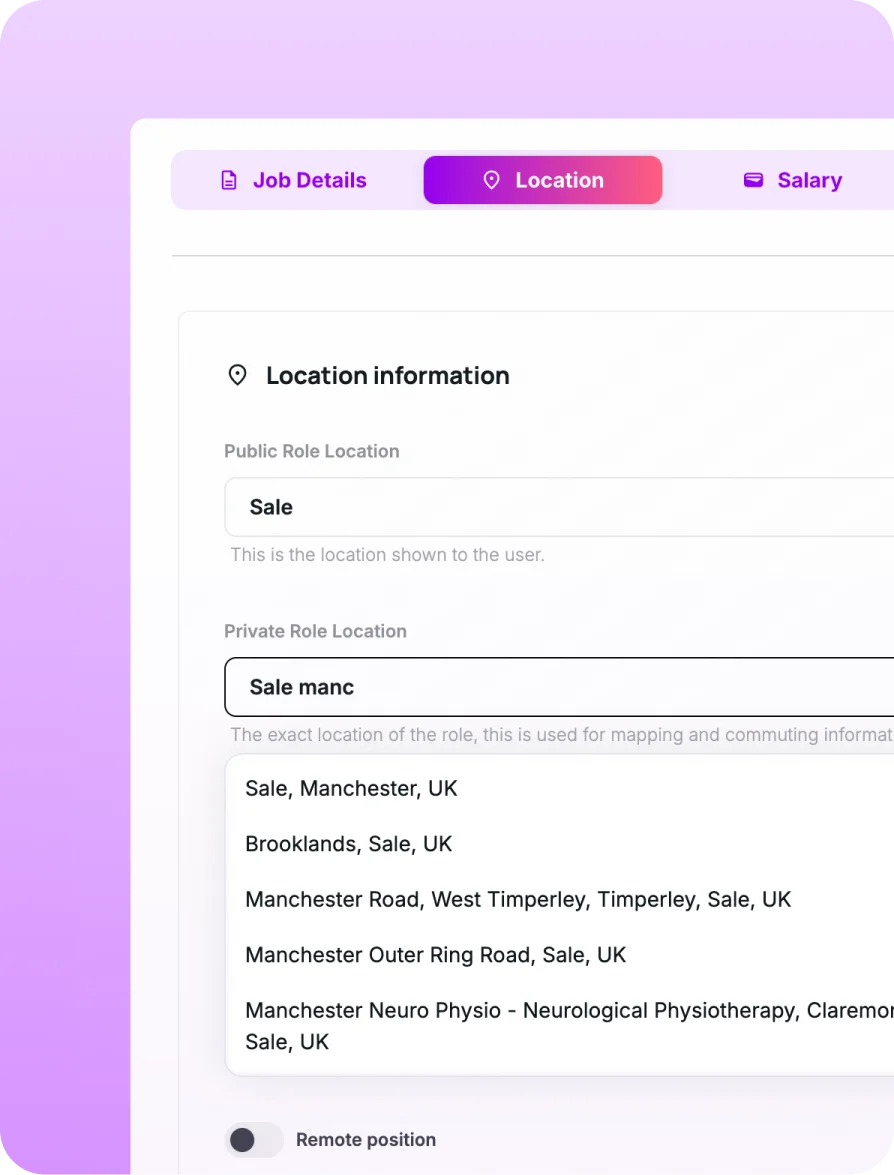Click the wallet icon on Salary tab
Screen dimensions: 894x1175
pos(753,180)
